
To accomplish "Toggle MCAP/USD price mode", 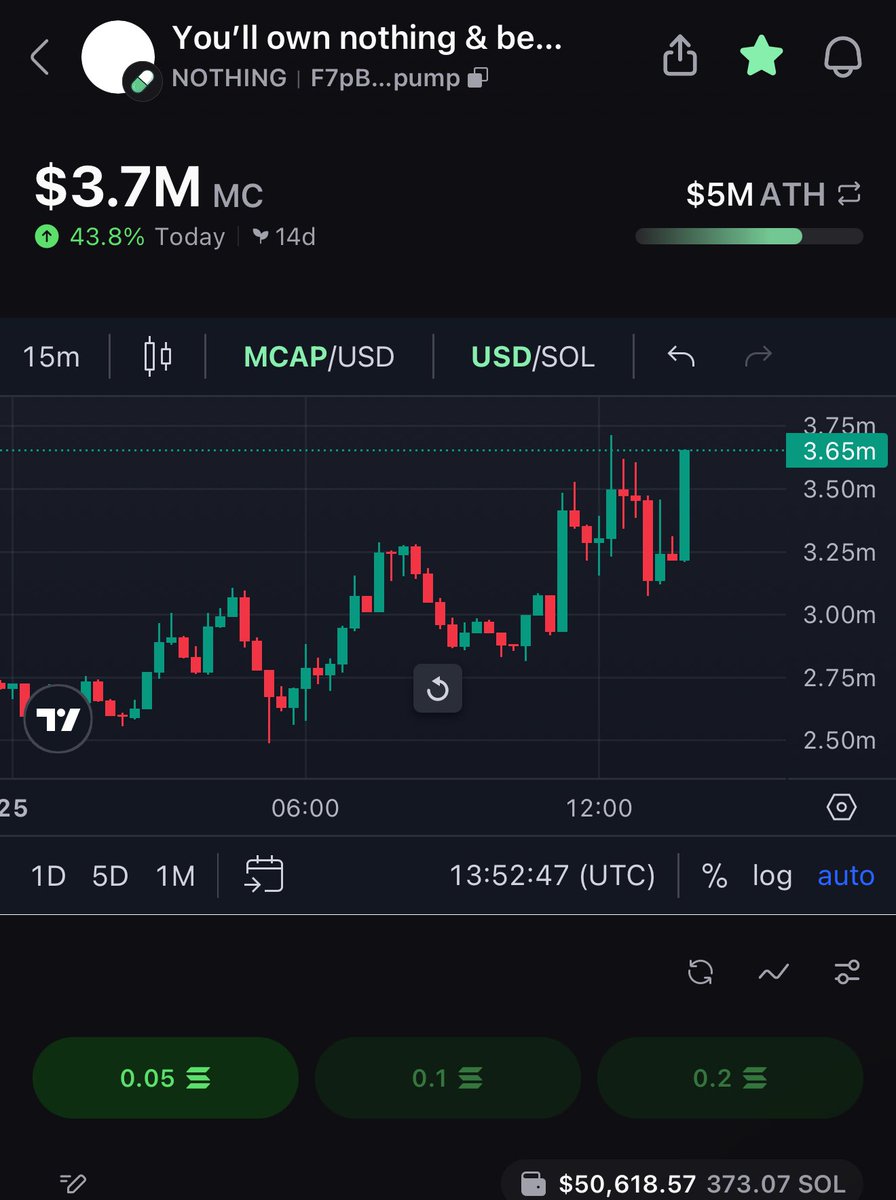I will 319,356.
